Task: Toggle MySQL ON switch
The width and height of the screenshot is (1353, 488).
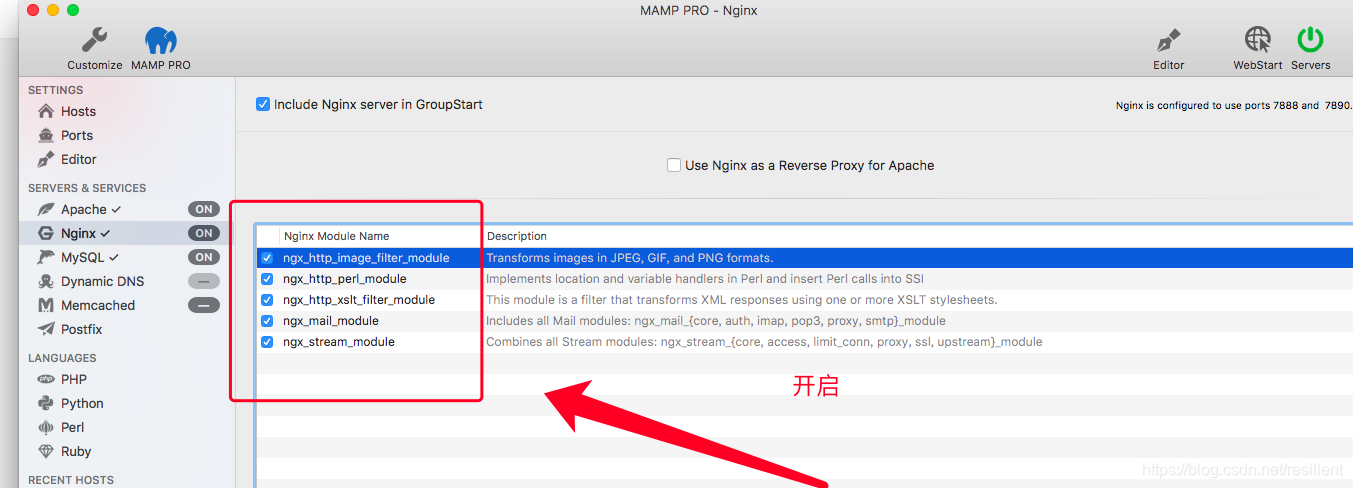Action: coord(204,257)
